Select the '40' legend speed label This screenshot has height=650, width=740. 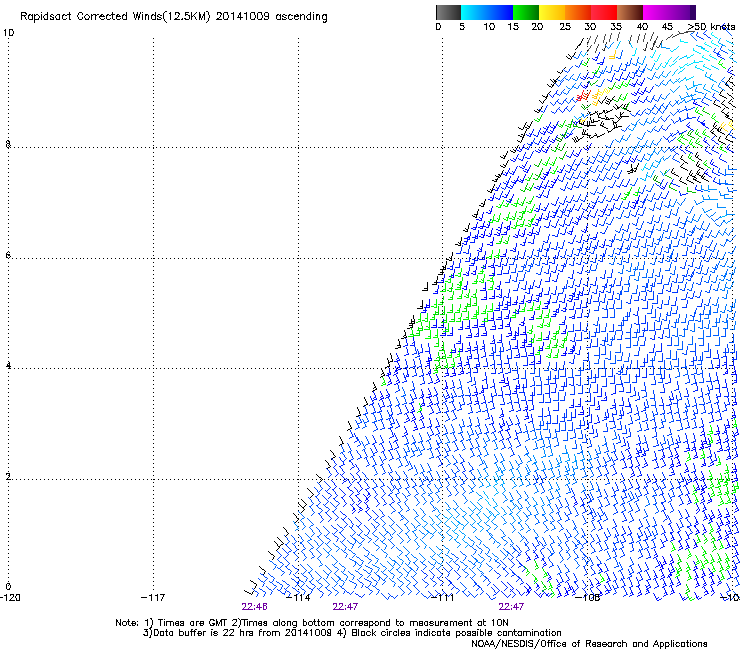(642, 27)
